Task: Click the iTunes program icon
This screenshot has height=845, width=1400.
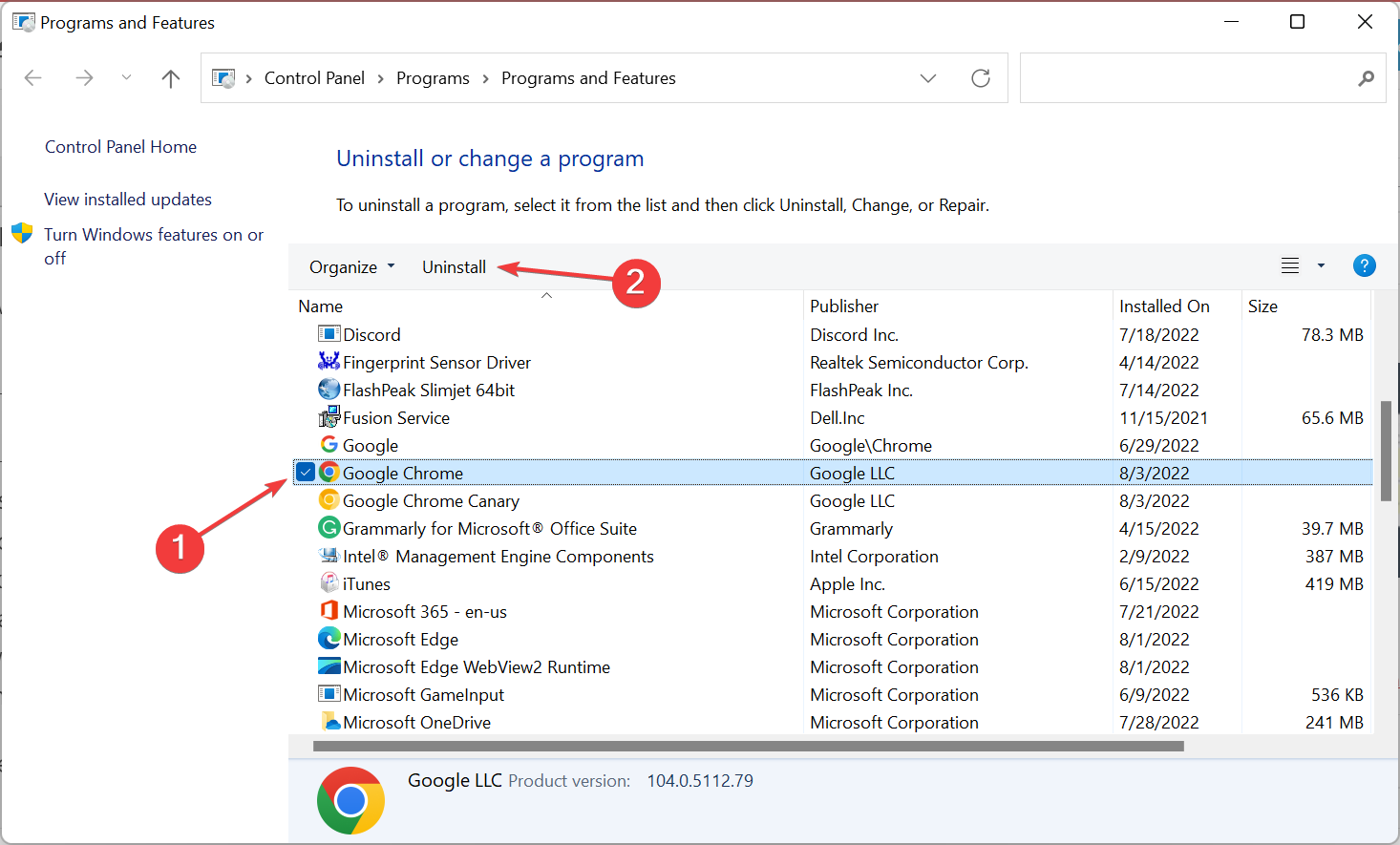Action: coord(329,583)
